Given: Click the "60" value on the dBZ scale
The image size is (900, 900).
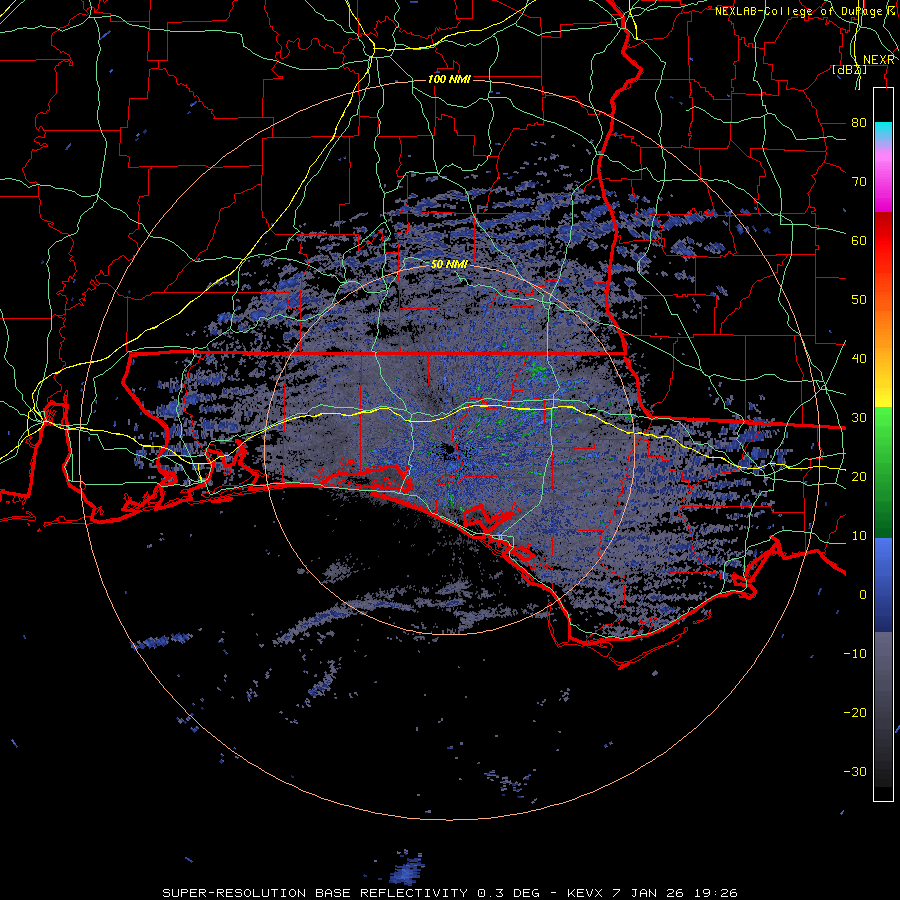Looking at the screenshot, I should [x=859, y=240].
